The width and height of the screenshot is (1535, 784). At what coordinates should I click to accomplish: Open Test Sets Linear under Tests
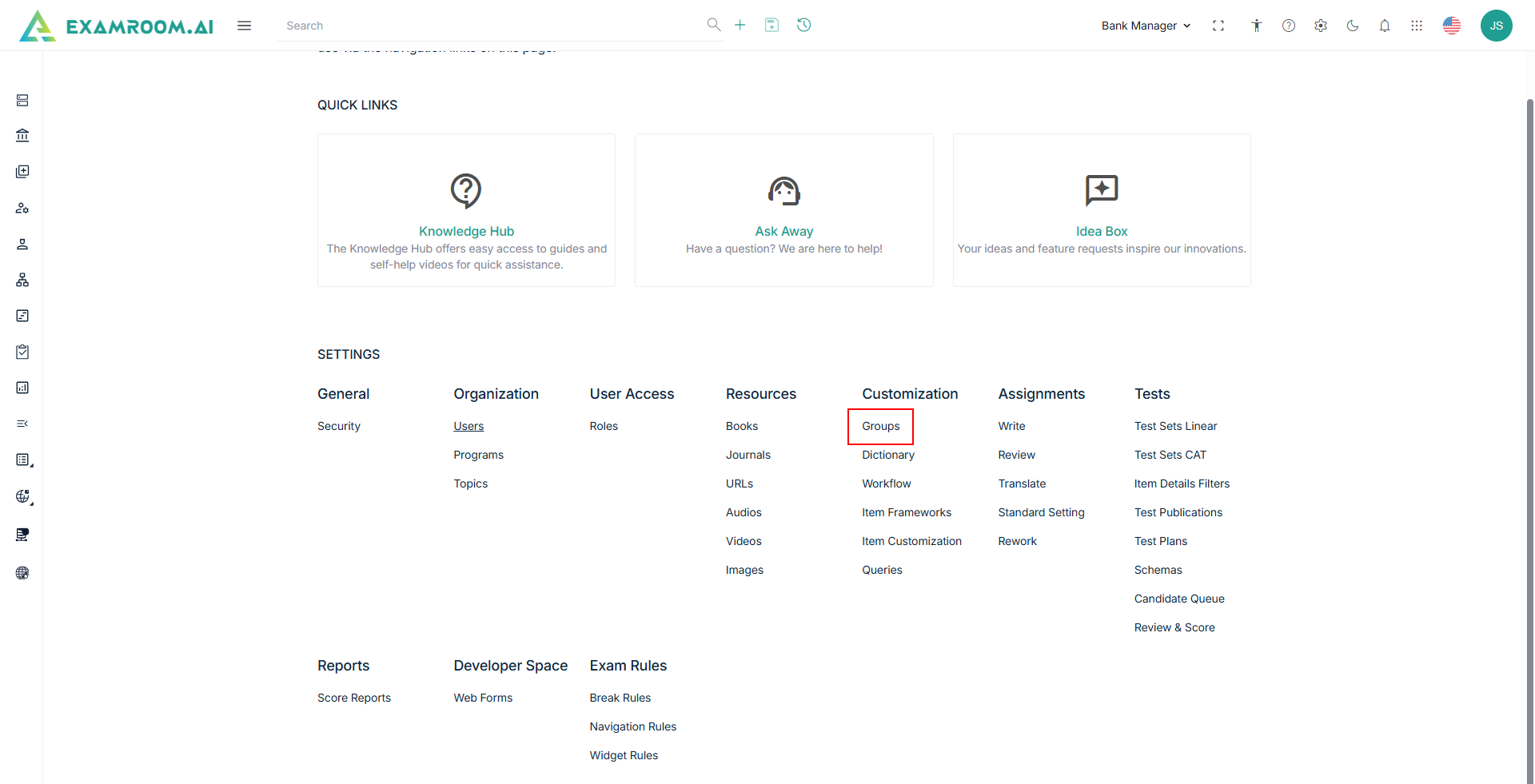click(x=1175, y=426)
